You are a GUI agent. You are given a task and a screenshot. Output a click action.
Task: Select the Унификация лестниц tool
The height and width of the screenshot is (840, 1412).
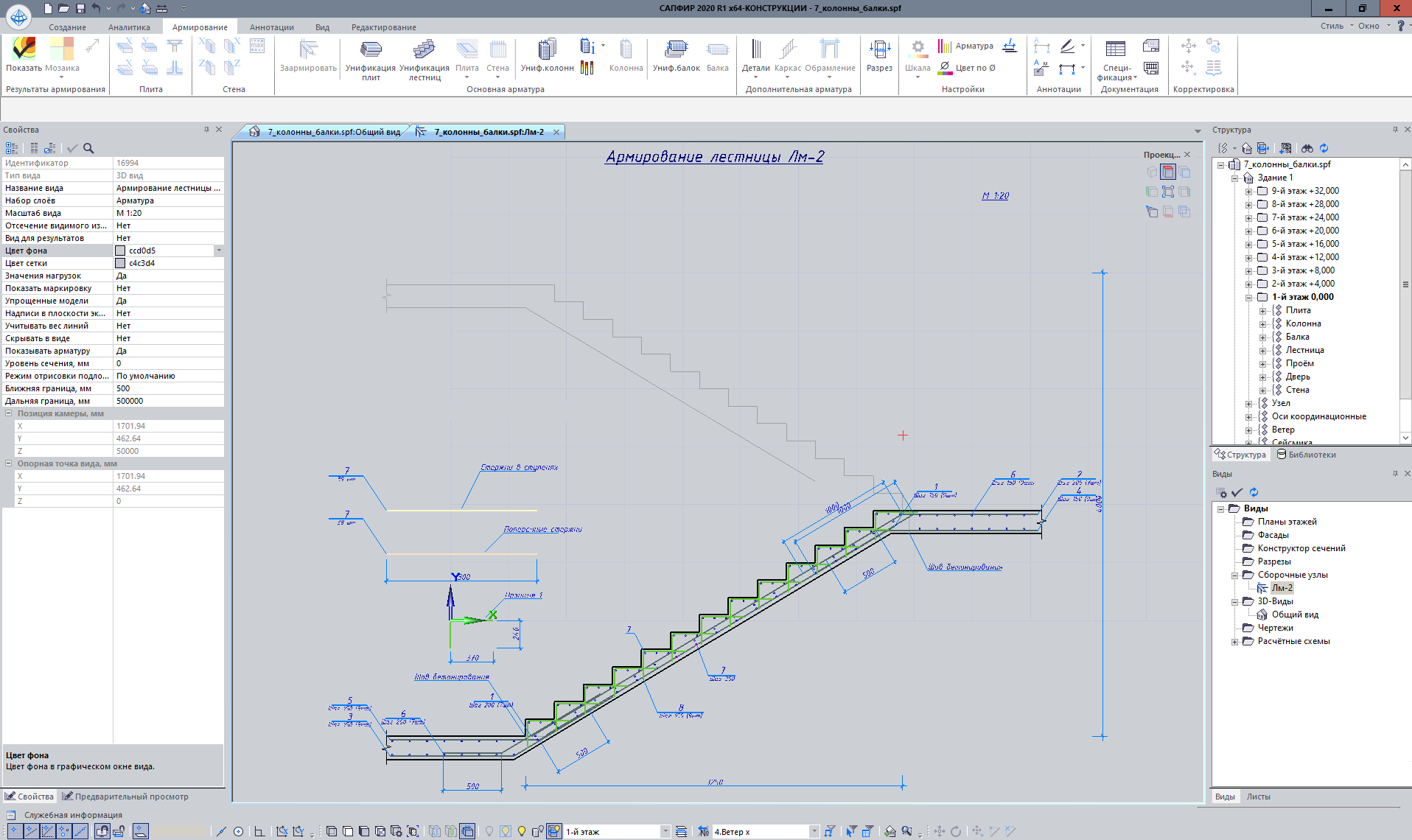pyautogui.click(x=424, y=52)
